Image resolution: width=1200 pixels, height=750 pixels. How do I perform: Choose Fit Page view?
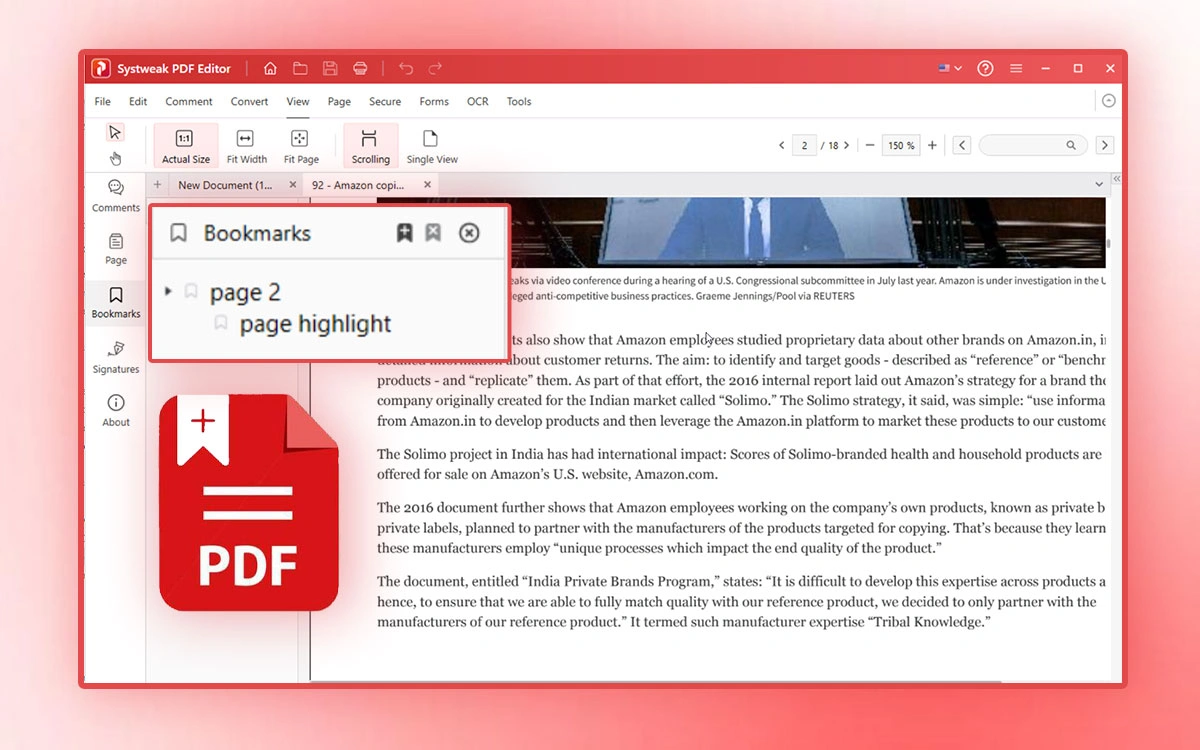tap(300, 146)
